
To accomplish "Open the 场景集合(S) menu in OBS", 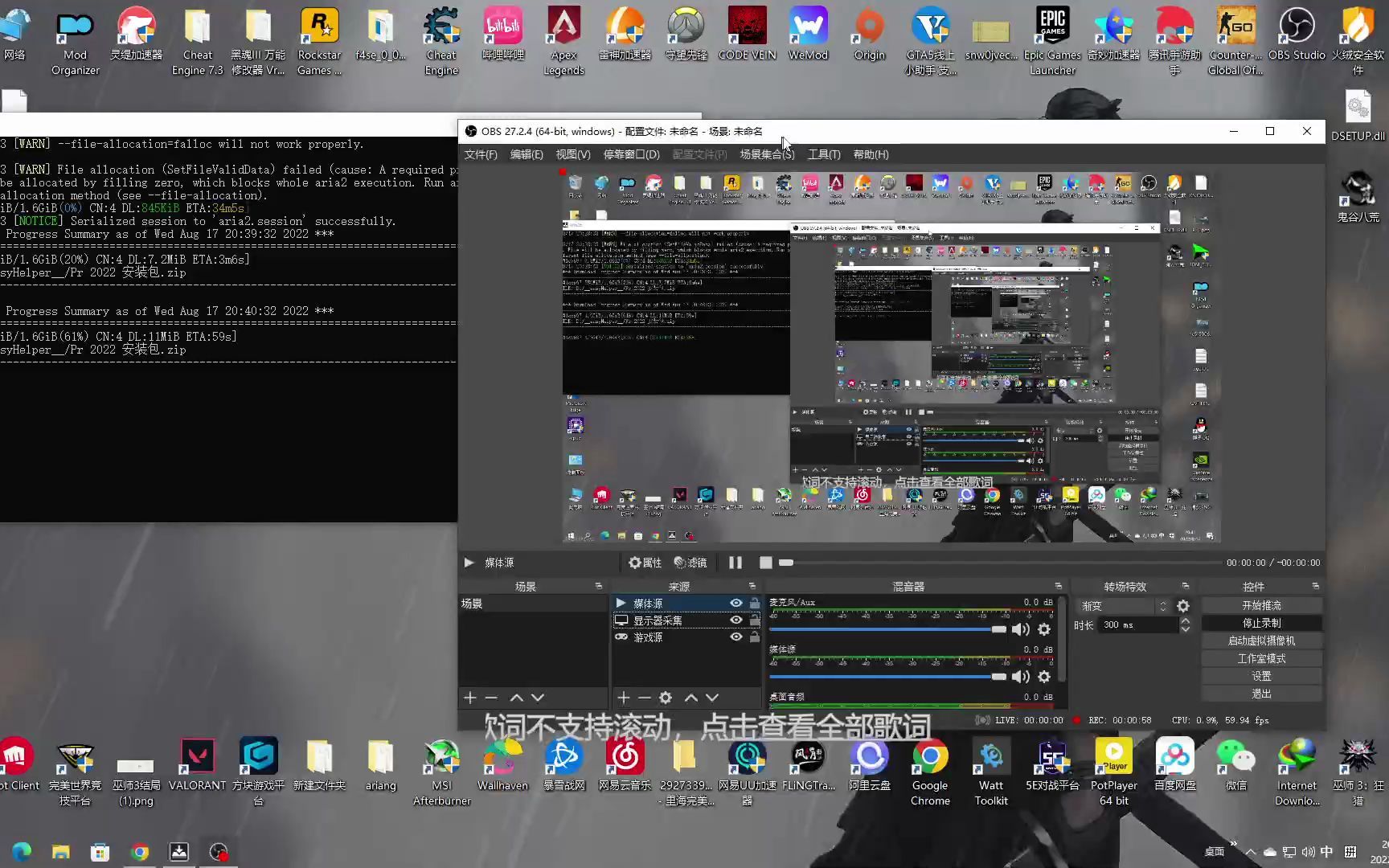I will coord(767,154).
